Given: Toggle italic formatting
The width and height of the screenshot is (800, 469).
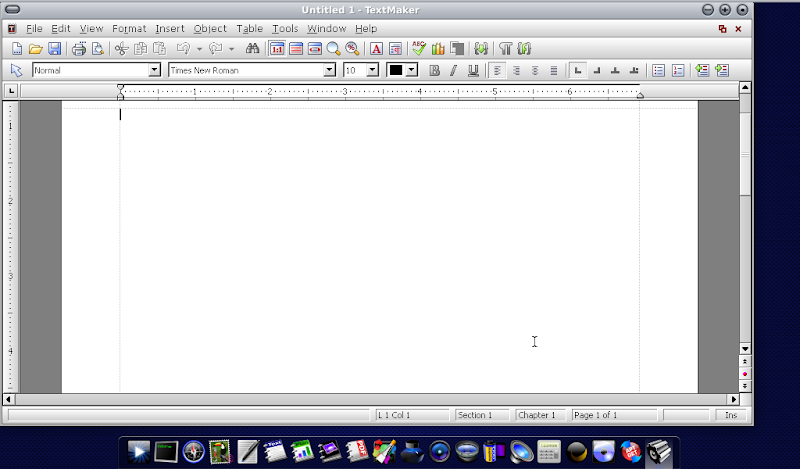Looking at the screenshot, I should coord(453,70).
